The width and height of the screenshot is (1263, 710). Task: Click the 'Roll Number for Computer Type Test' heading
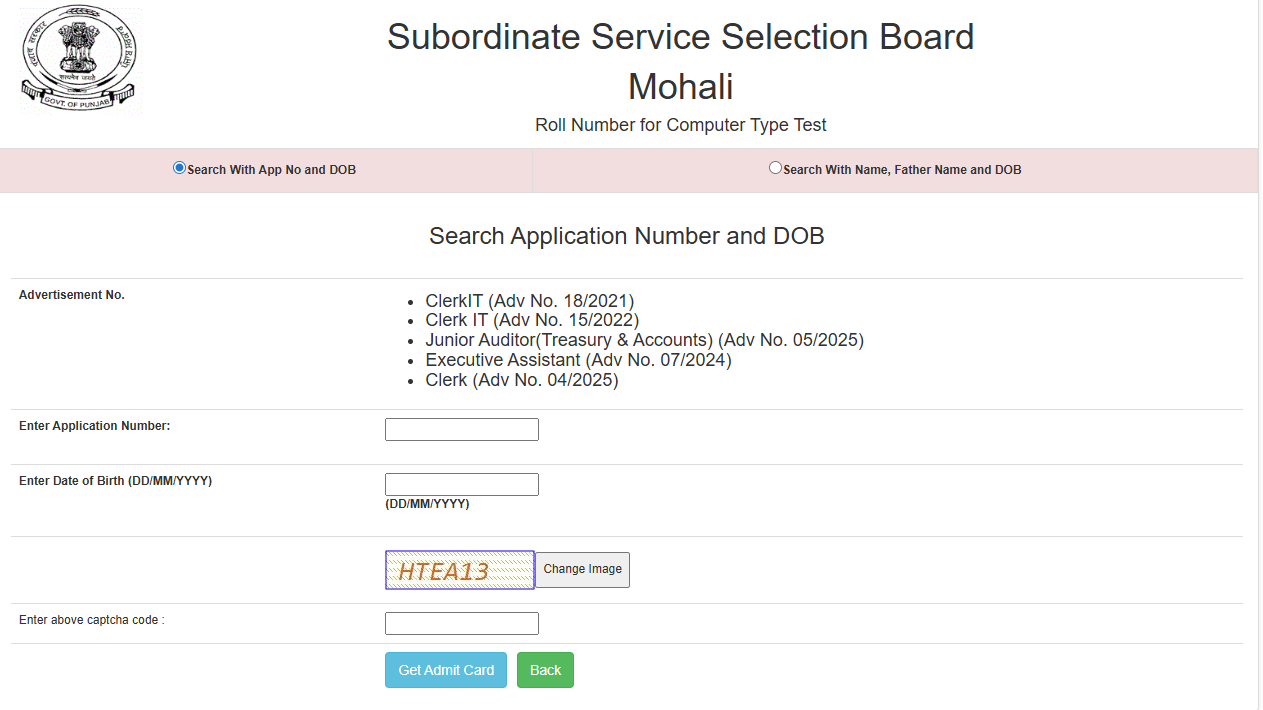tap(680, 124)
